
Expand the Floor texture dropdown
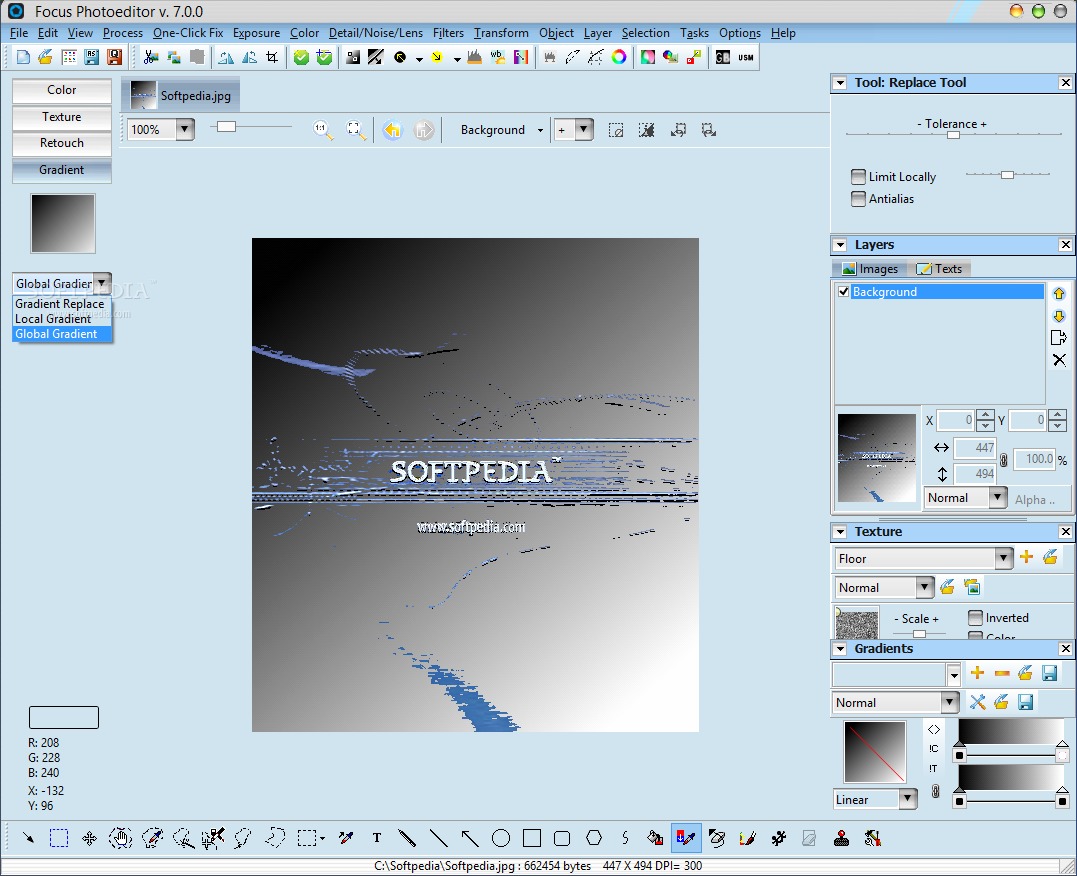click(x=1004, y=559)
